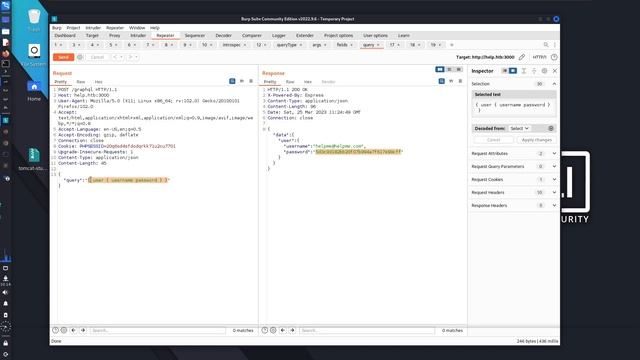Open the send options gear icon
640x360 pixels.
80,57
